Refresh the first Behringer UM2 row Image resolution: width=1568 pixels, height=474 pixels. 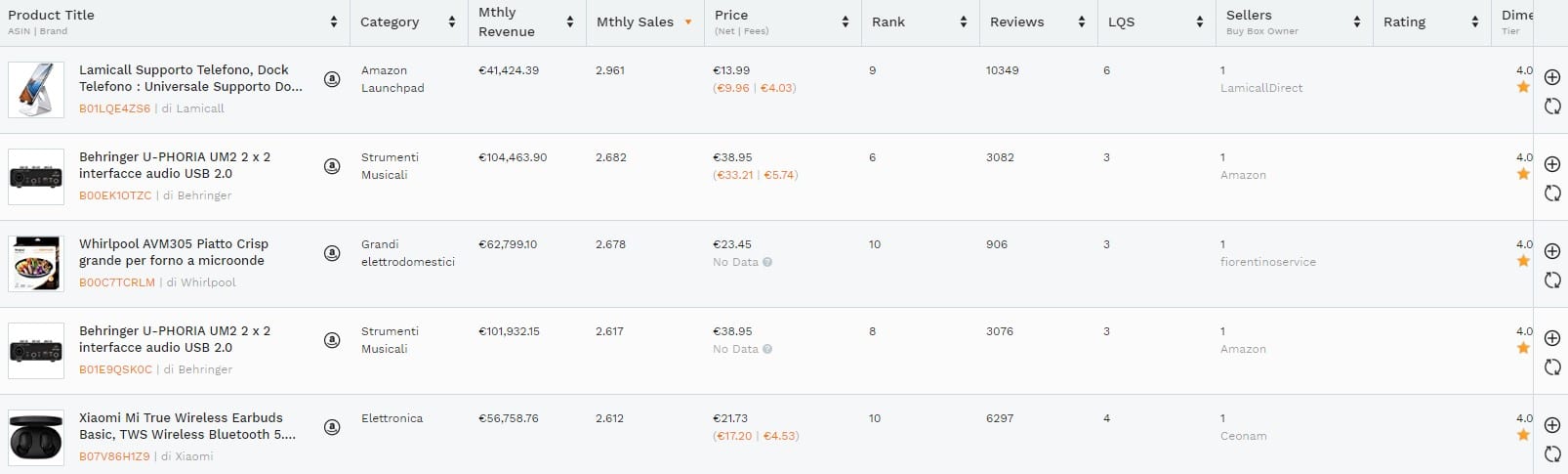(x=1552, y=194)
